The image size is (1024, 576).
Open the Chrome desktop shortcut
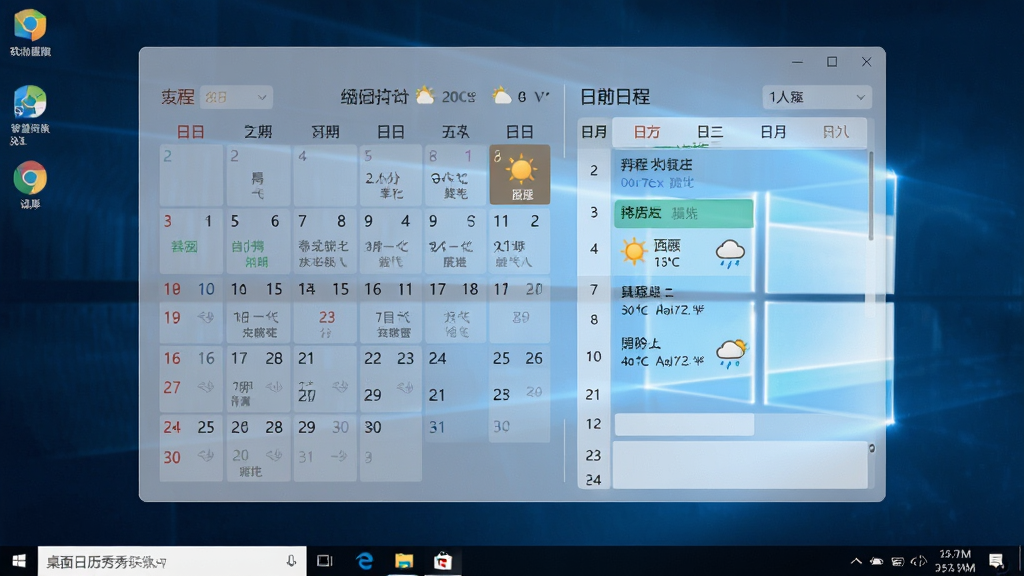pyautogui.click(x=30, y=185)
